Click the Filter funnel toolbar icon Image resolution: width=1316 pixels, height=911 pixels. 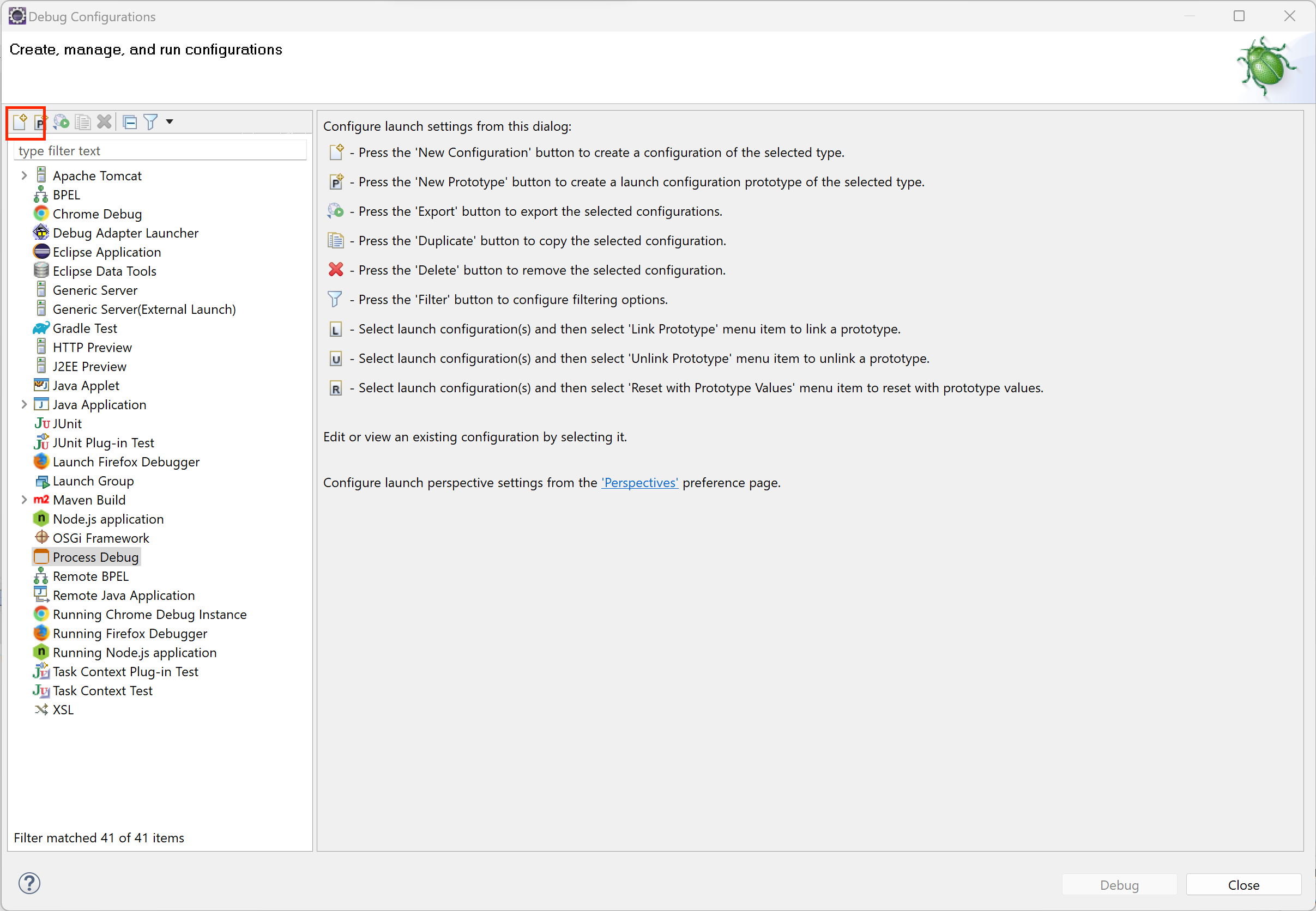150,122
